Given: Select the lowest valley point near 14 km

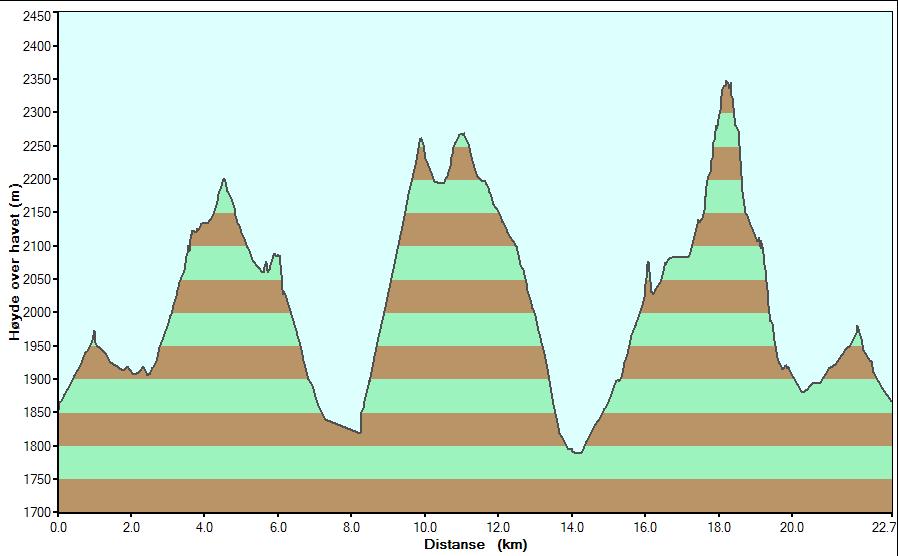Looking at the screenshot, I should [x=575, y=452].
